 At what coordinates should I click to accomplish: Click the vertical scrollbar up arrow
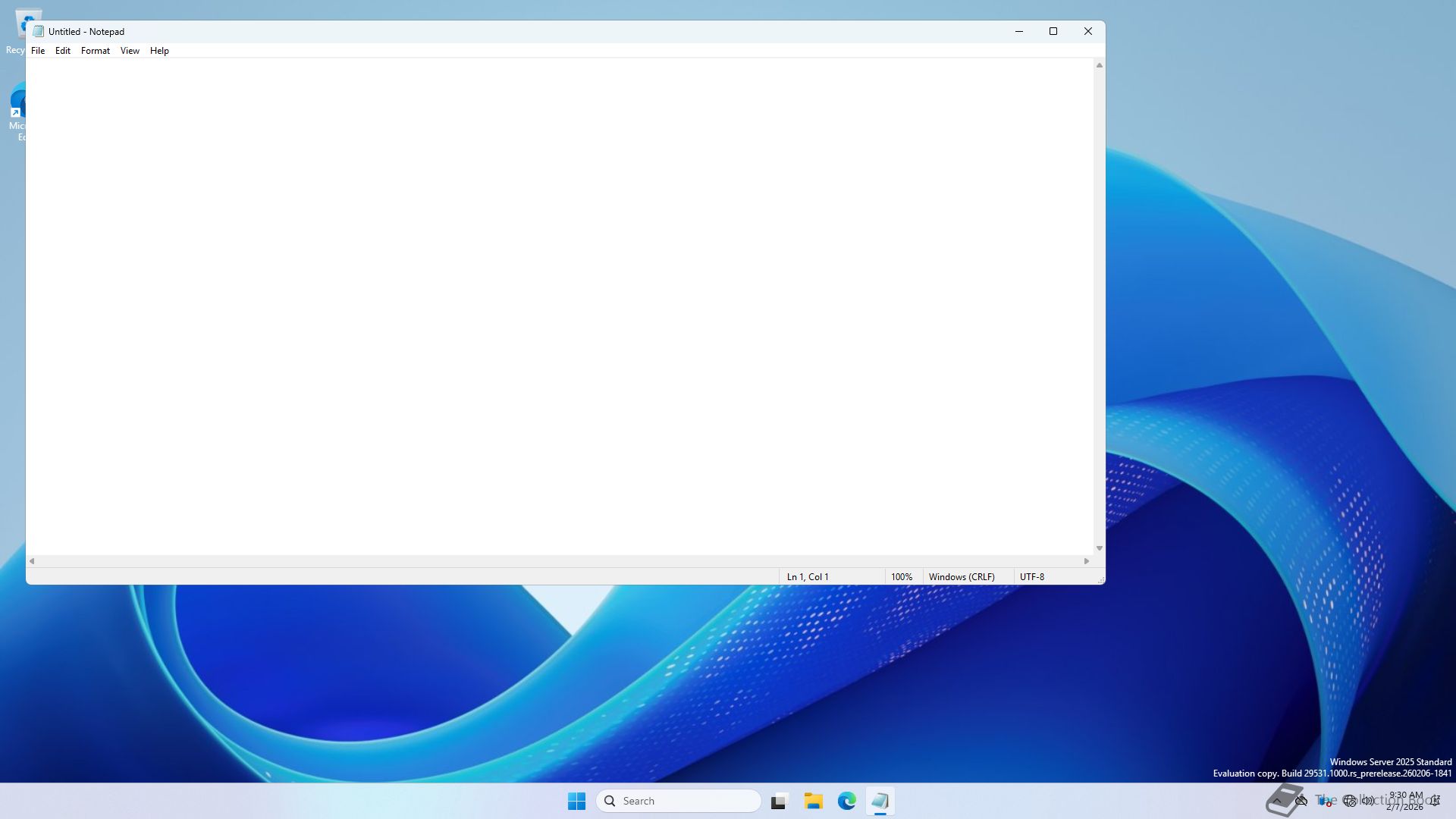coord(1100,65)
